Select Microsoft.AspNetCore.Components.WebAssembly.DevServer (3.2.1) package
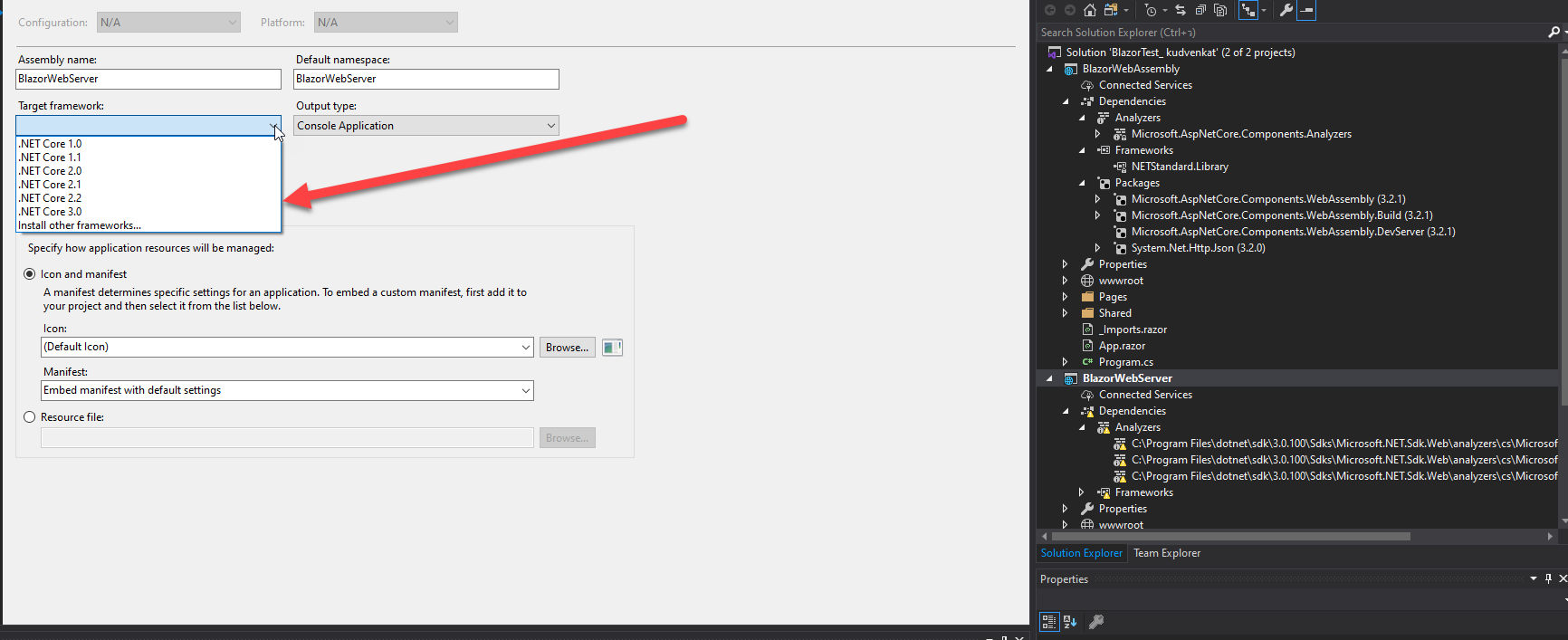 1293,232
